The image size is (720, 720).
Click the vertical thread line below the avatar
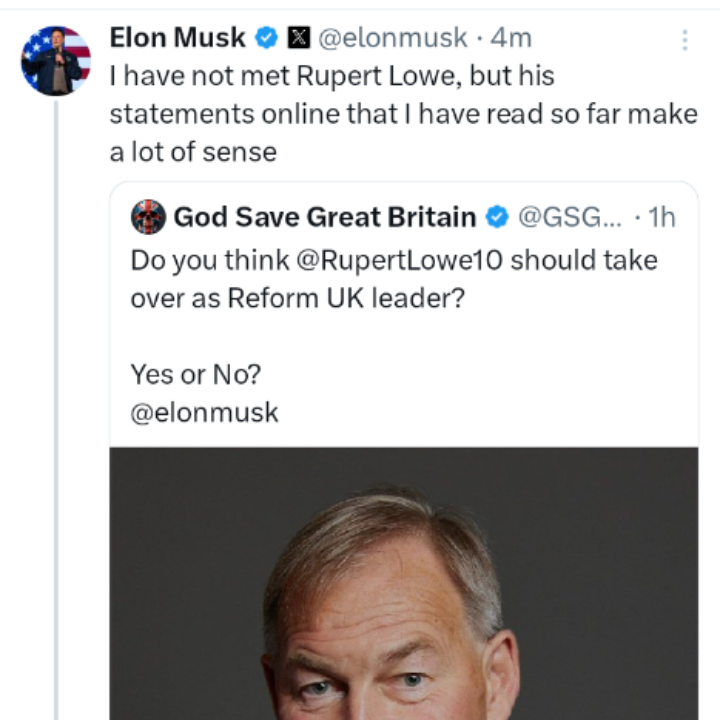point(56,400)
